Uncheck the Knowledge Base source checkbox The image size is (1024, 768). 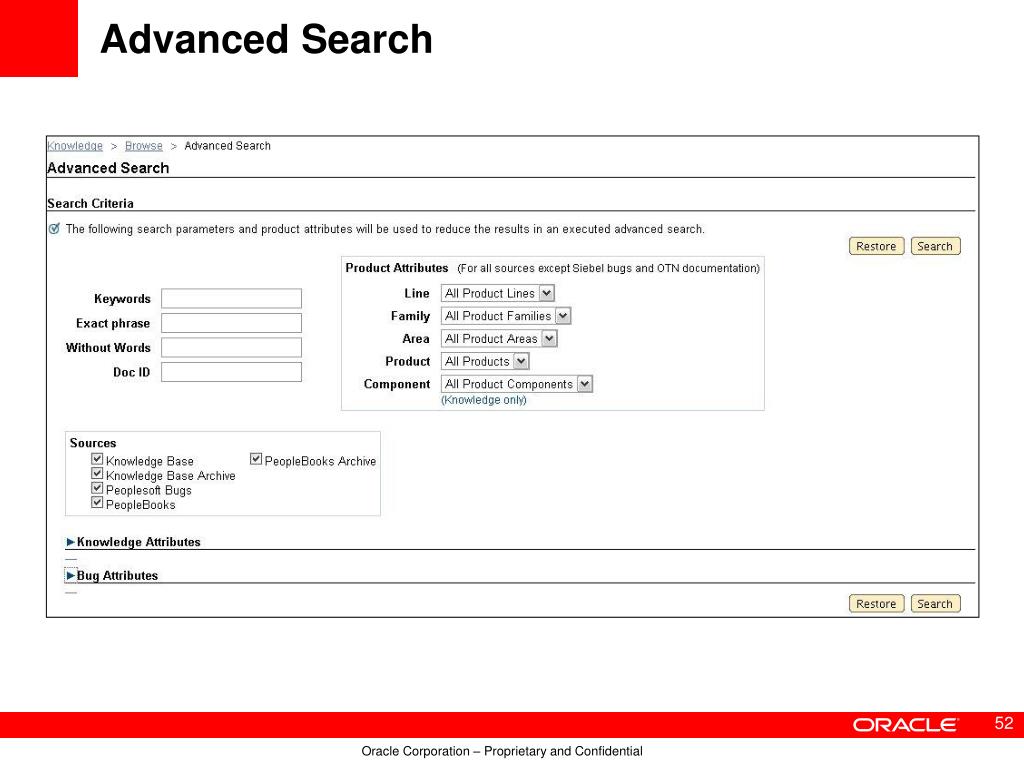[x=97, y=459]
